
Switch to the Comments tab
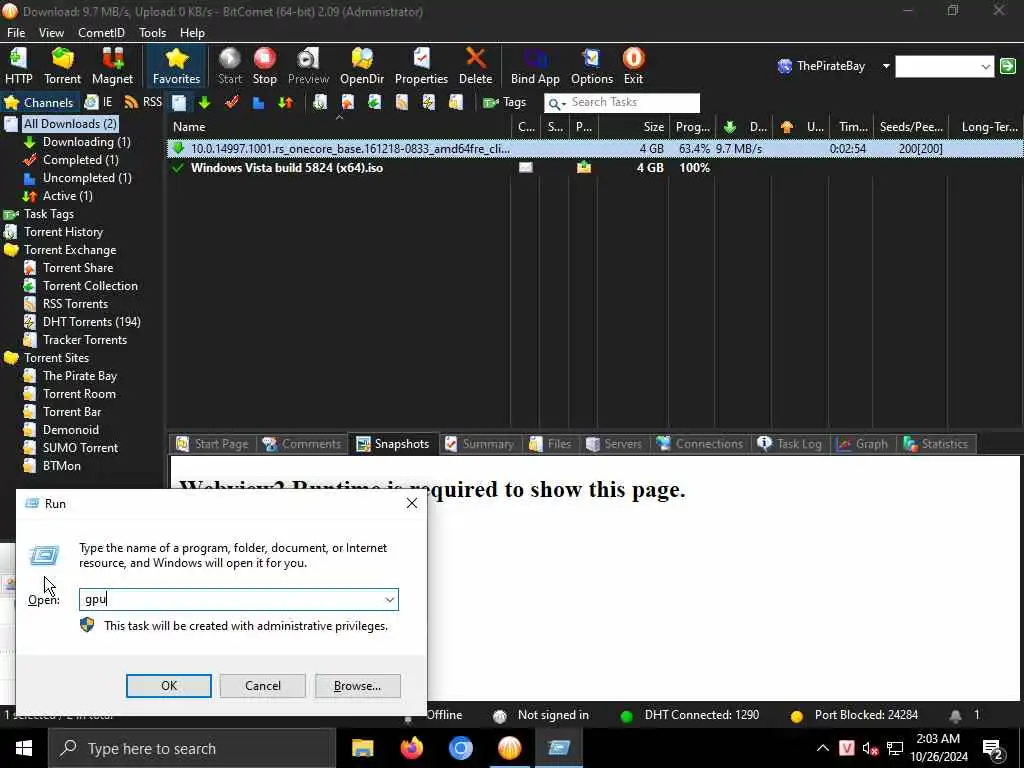[301, 444]
